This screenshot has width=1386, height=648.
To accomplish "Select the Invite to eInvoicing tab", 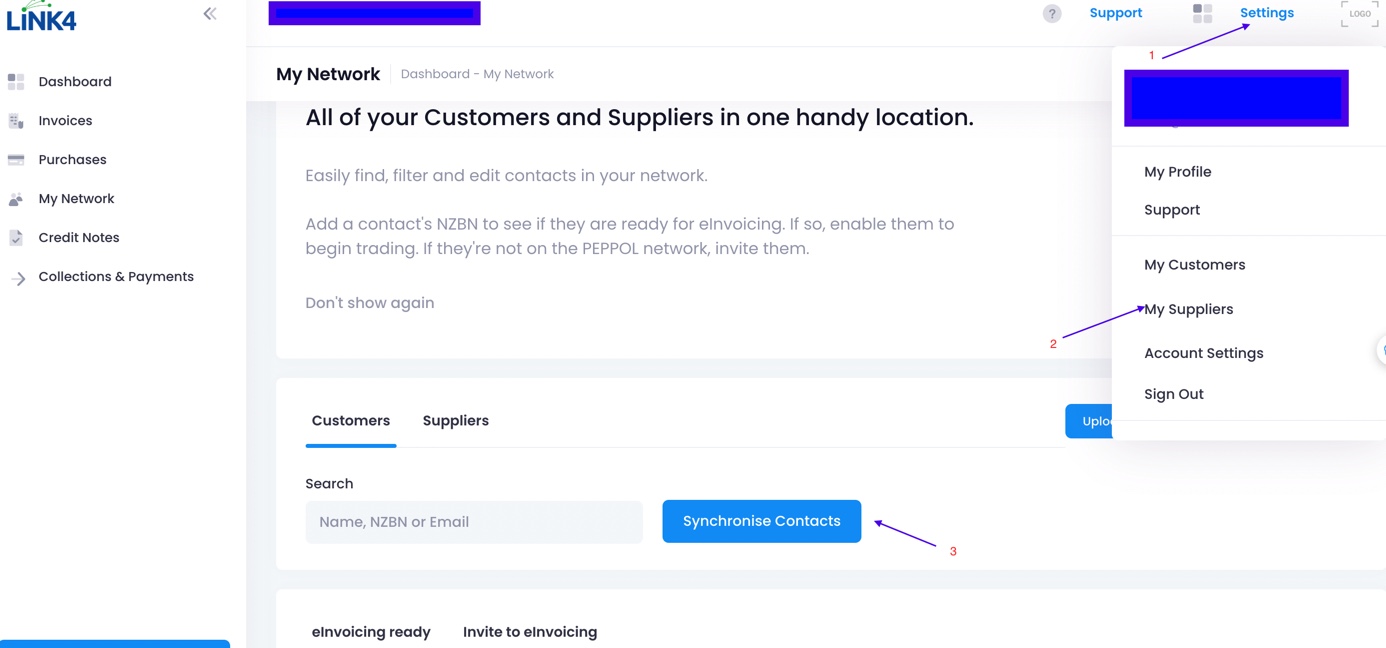I will coord(529,632).
